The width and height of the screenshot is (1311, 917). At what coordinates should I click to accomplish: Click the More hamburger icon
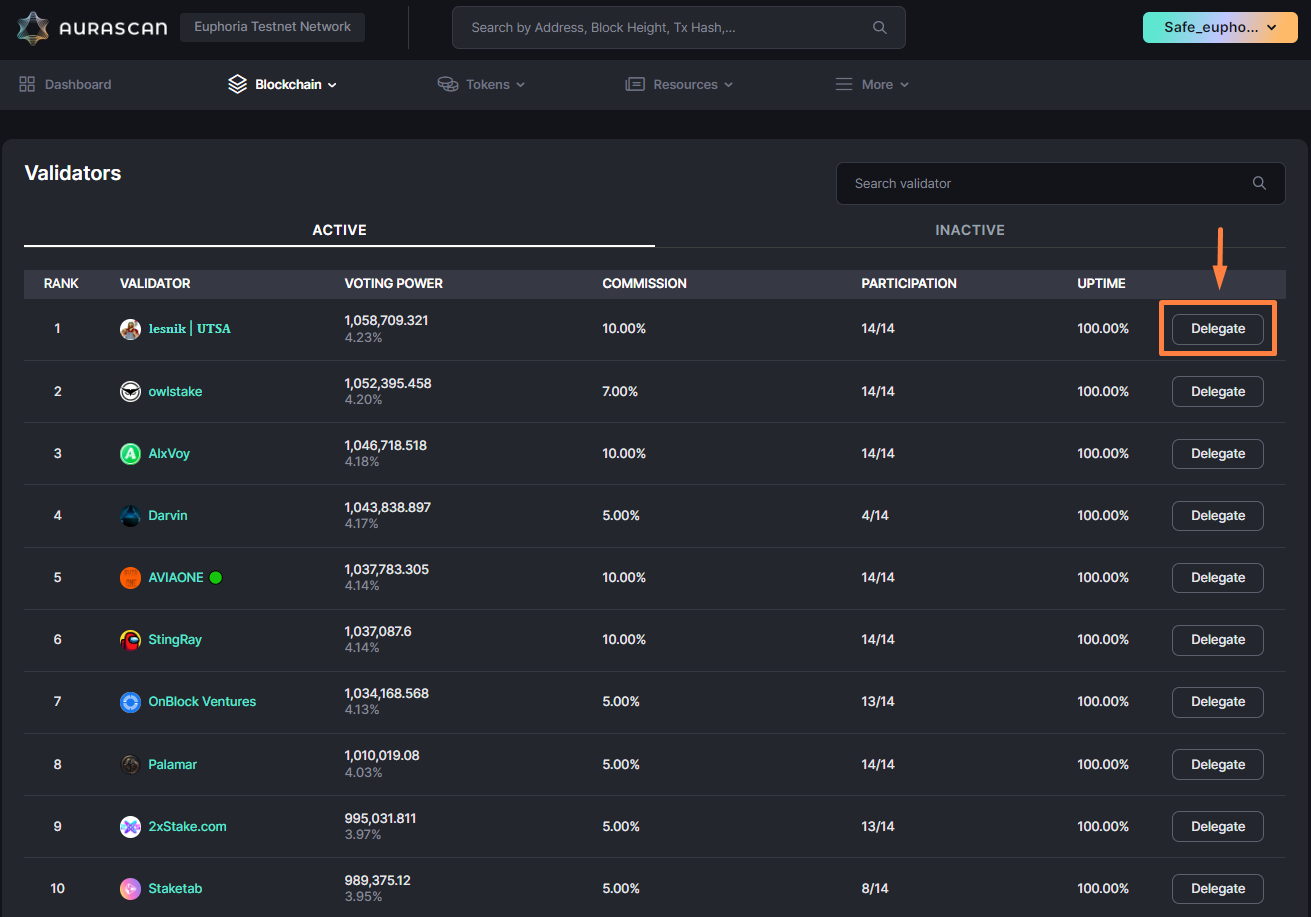844,85
